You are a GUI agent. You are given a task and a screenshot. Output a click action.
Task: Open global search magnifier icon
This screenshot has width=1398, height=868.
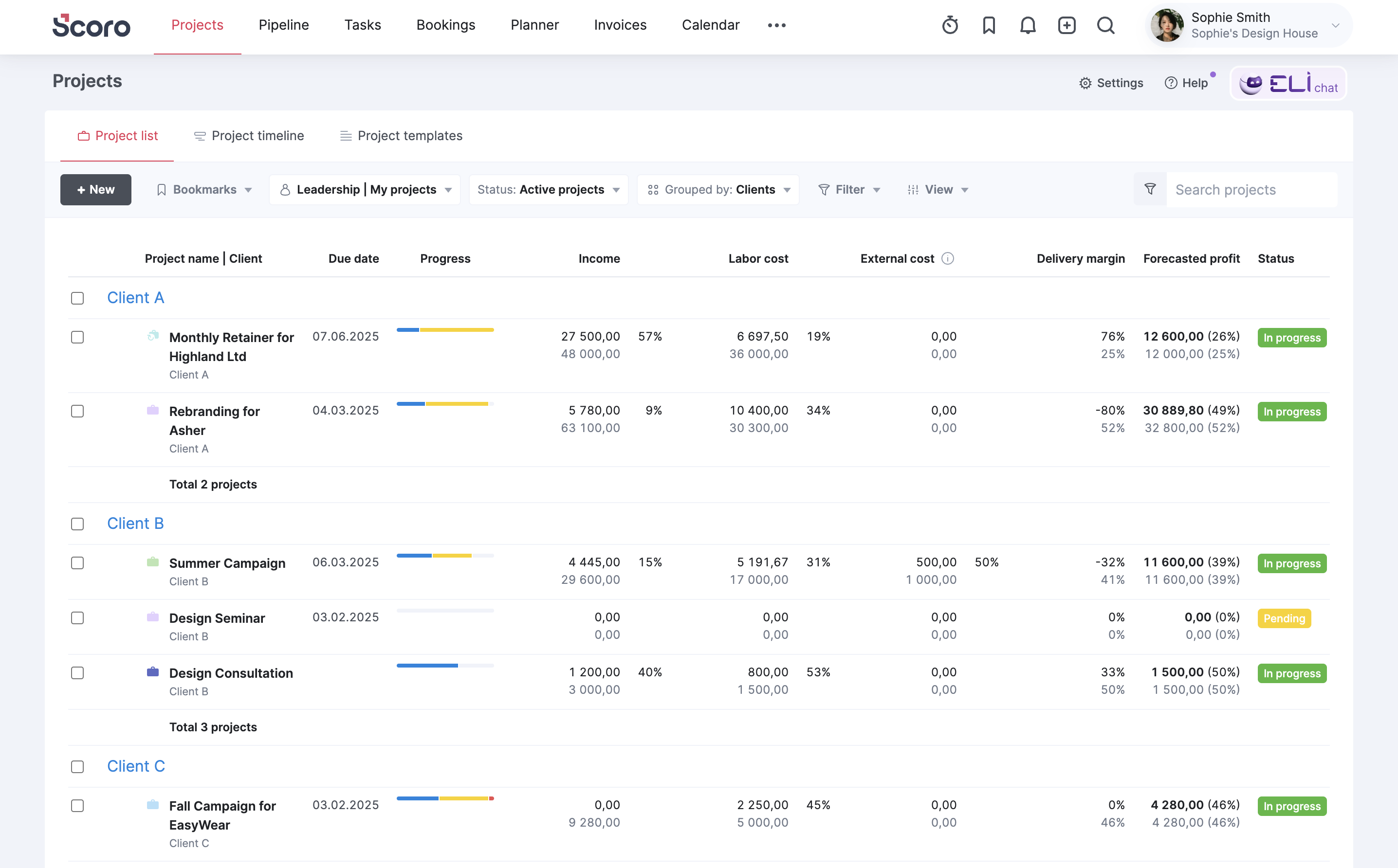(1105, 25)
